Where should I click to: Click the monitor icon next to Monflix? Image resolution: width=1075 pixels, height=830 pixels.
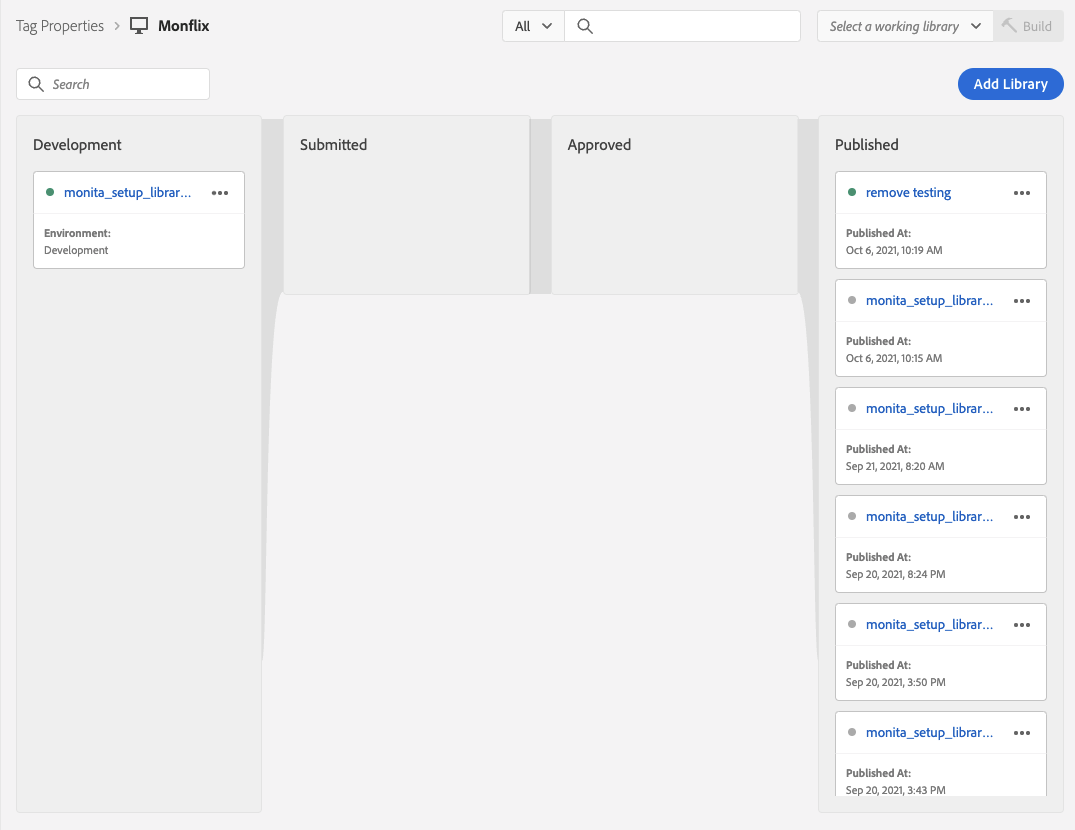coord(136,25)
